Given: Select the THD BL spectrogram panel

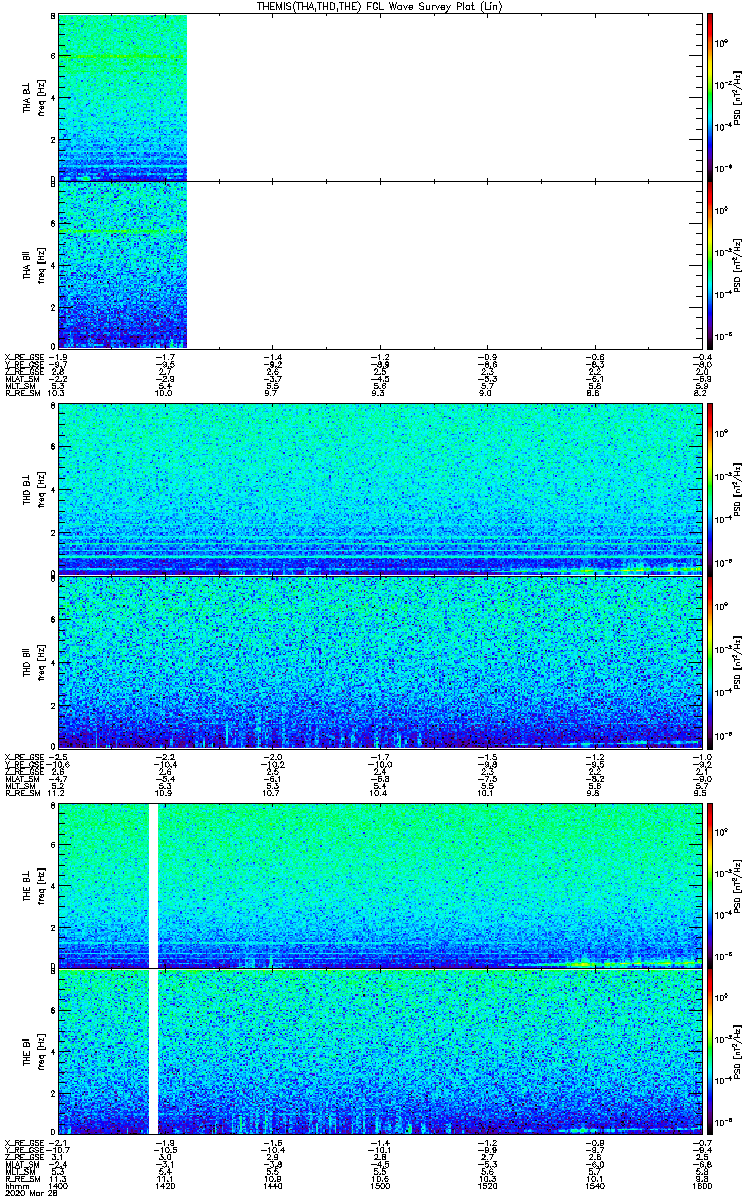Looking at the screenshot, I should (380, 489).
